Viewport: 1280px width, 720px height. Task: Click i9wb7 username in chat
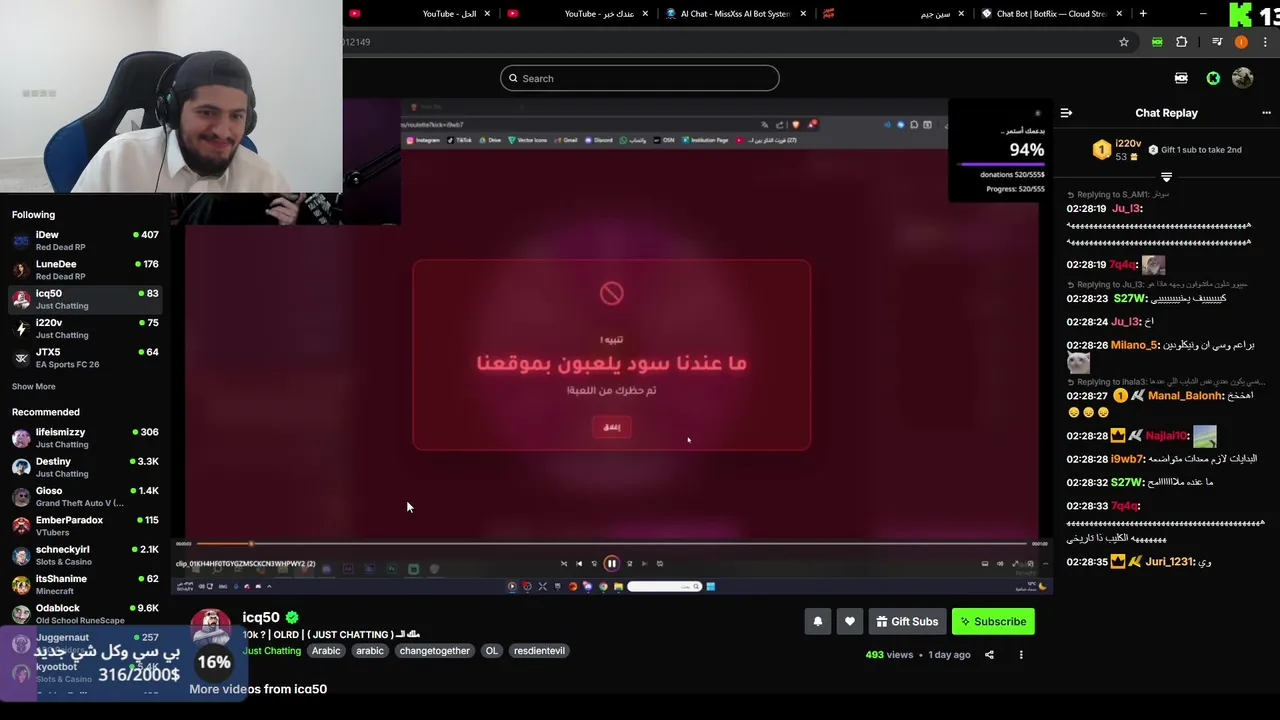pos(1127,459)
